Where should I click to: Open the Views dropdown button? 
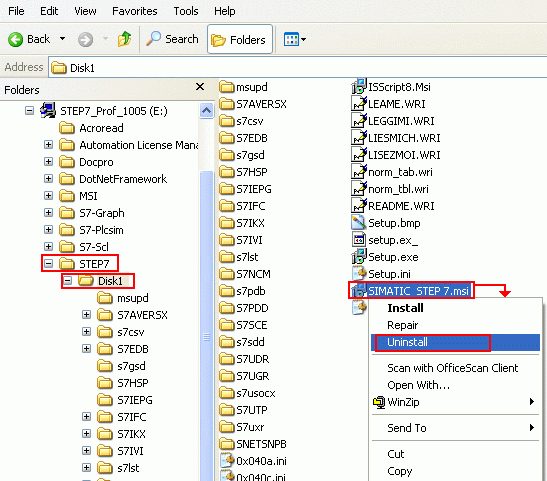tap(295, 39)
